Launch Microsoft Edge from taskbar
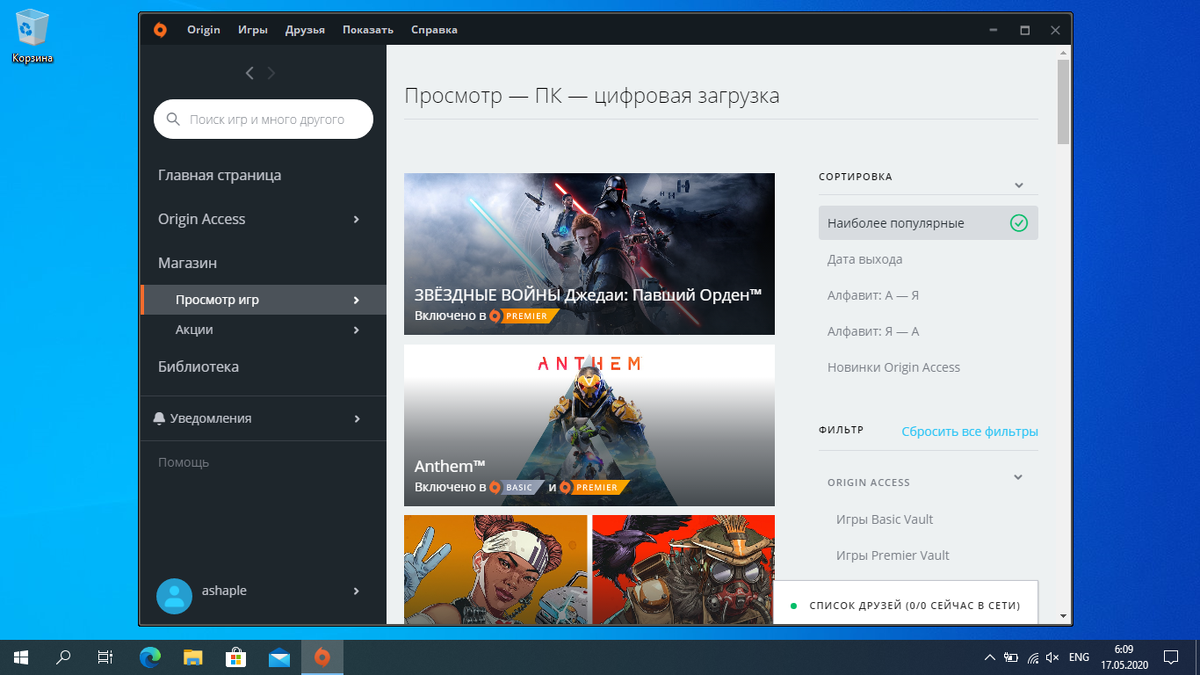 150,657
